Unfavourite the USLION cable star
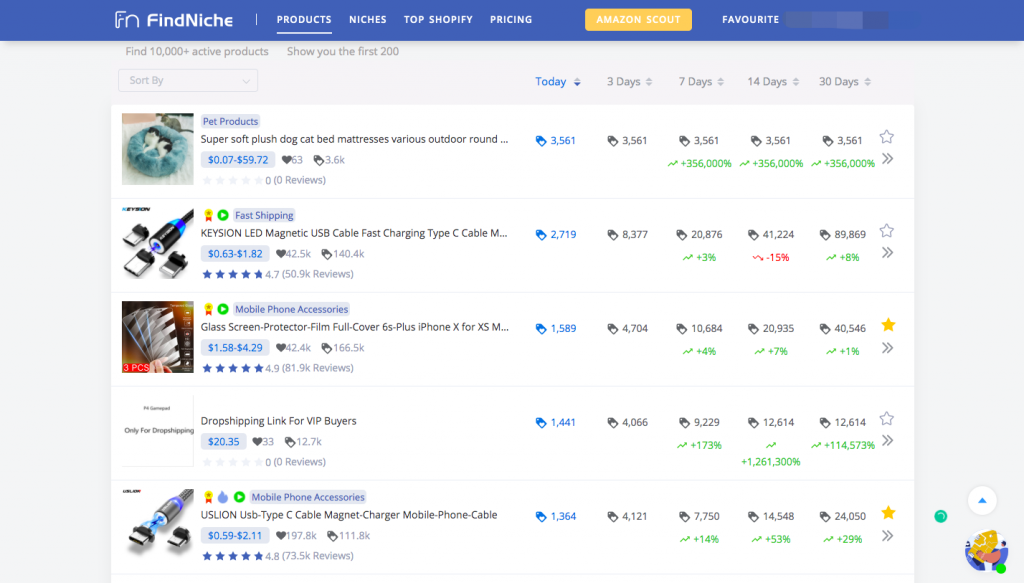This screenshot has width=1024, height=583. click(x=888, y=513)
